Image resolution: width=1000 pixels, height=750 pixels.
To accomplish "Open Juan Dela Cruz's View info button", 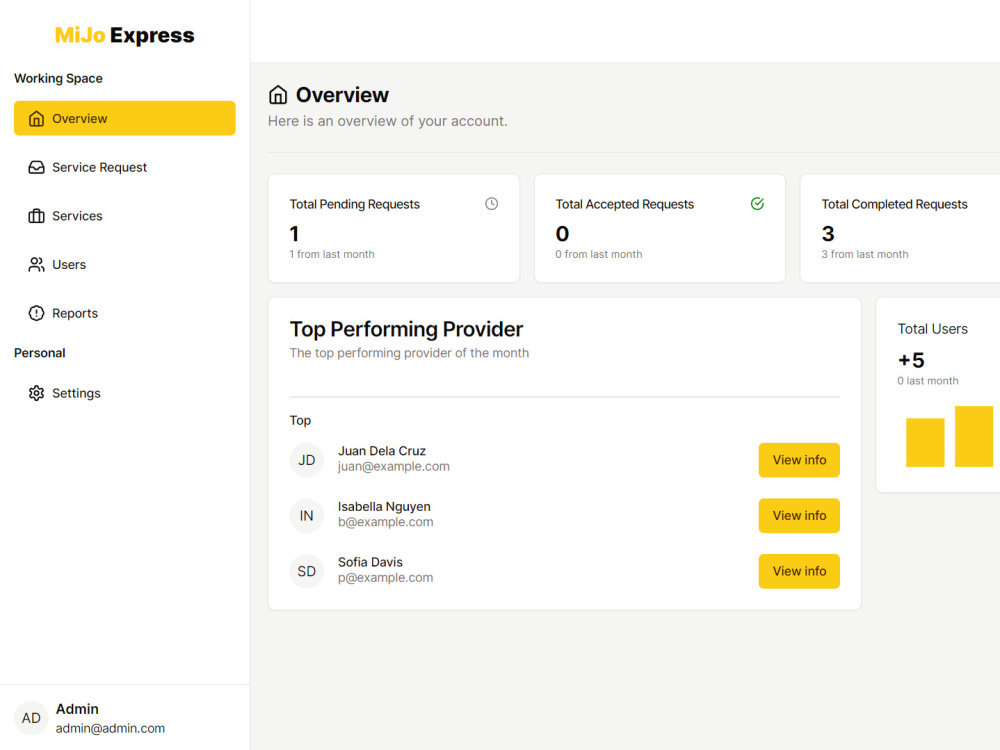I will pos(799,460).
